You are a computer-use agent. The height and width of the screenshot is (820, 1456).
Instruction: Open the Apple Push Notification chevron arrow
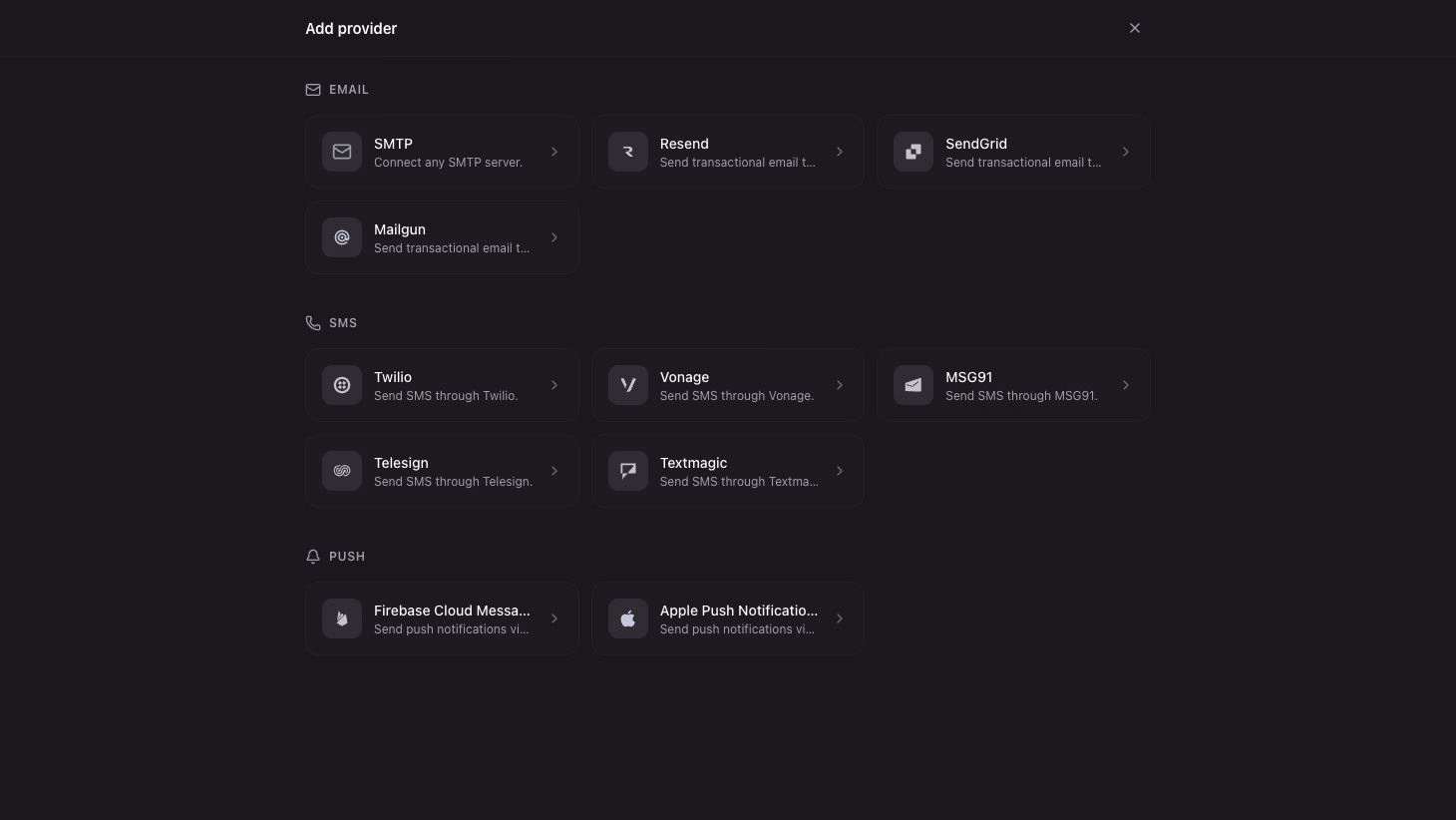click(840, 618)
